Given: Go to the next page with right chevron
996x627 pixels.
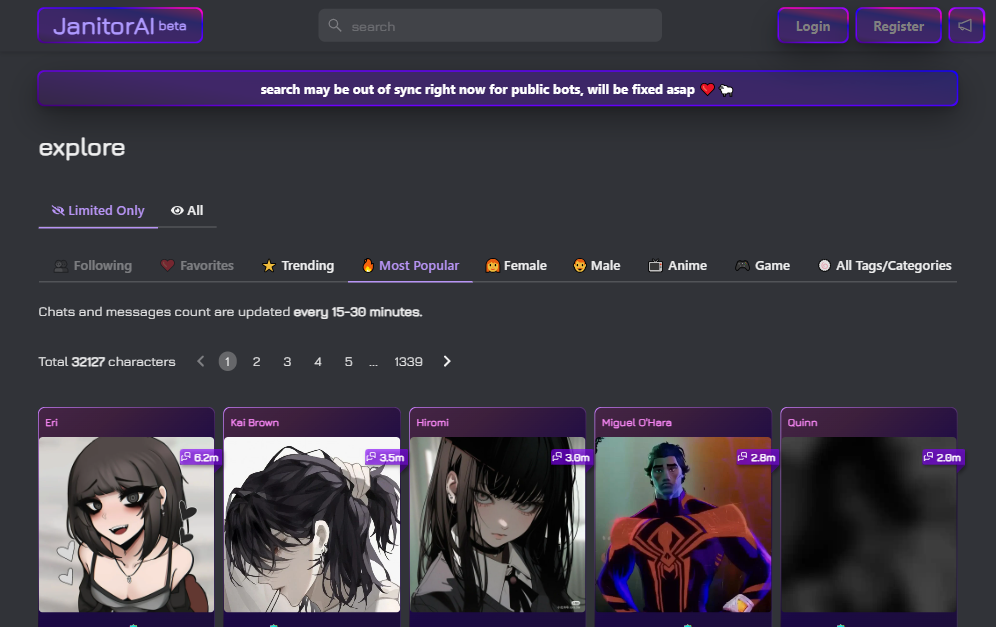Looking at the screenshot, I should (x=447, y=361).
